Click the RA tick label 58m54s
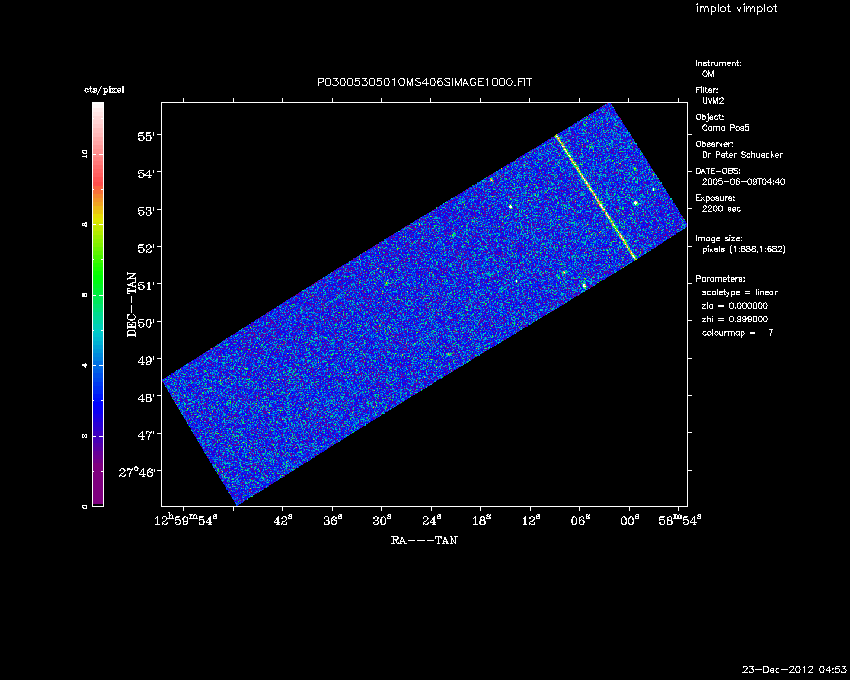 pos(680,521)
